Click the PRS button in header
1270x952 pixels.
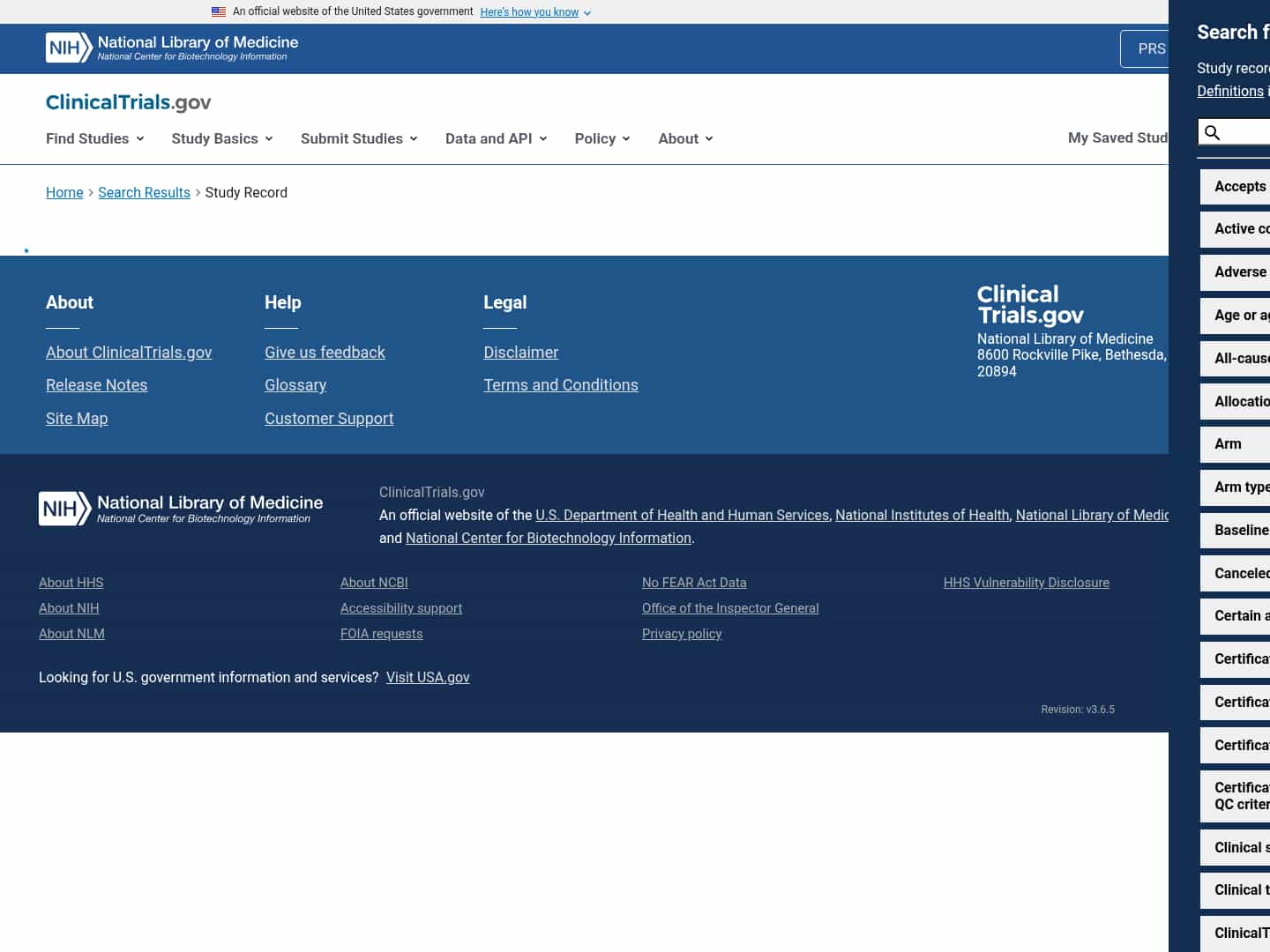[x=1145, y=49]
